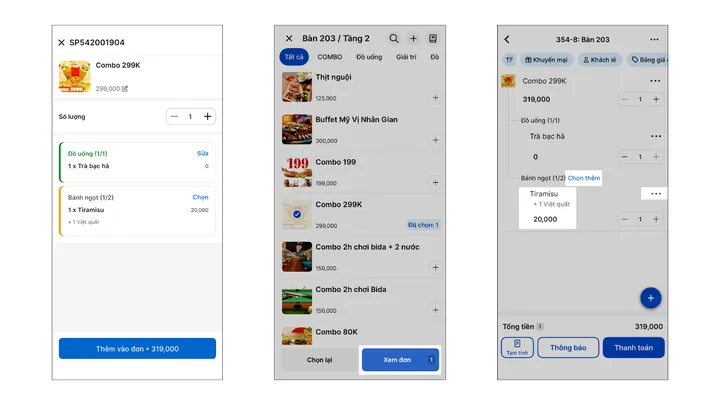Image resolution: width=720 pixels, height=405 pixels.
Task: Tap the Thông báo button
Action: (568, 348)
